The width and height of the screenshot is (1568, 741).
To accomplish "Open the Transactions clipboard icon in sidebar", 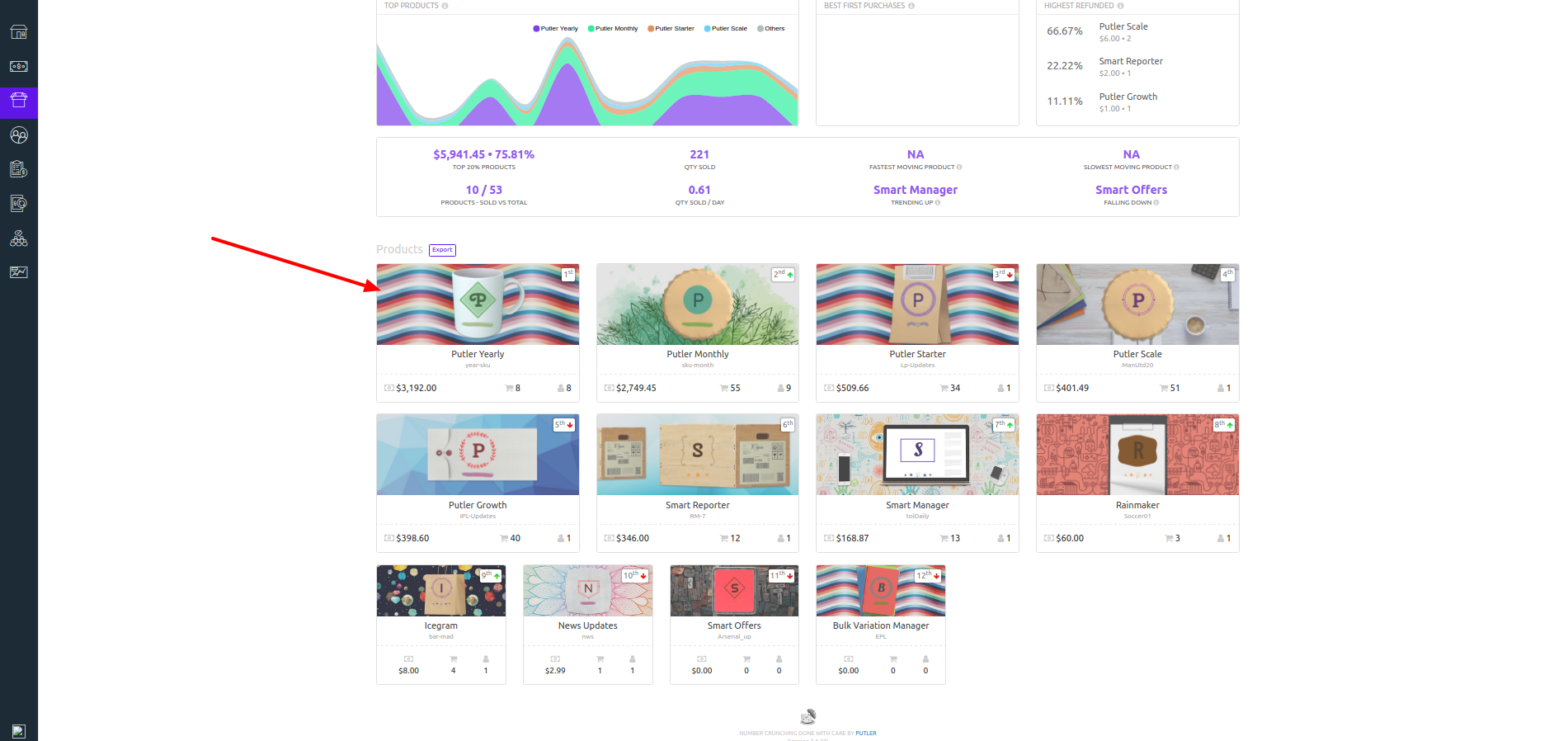I will 18,169.
